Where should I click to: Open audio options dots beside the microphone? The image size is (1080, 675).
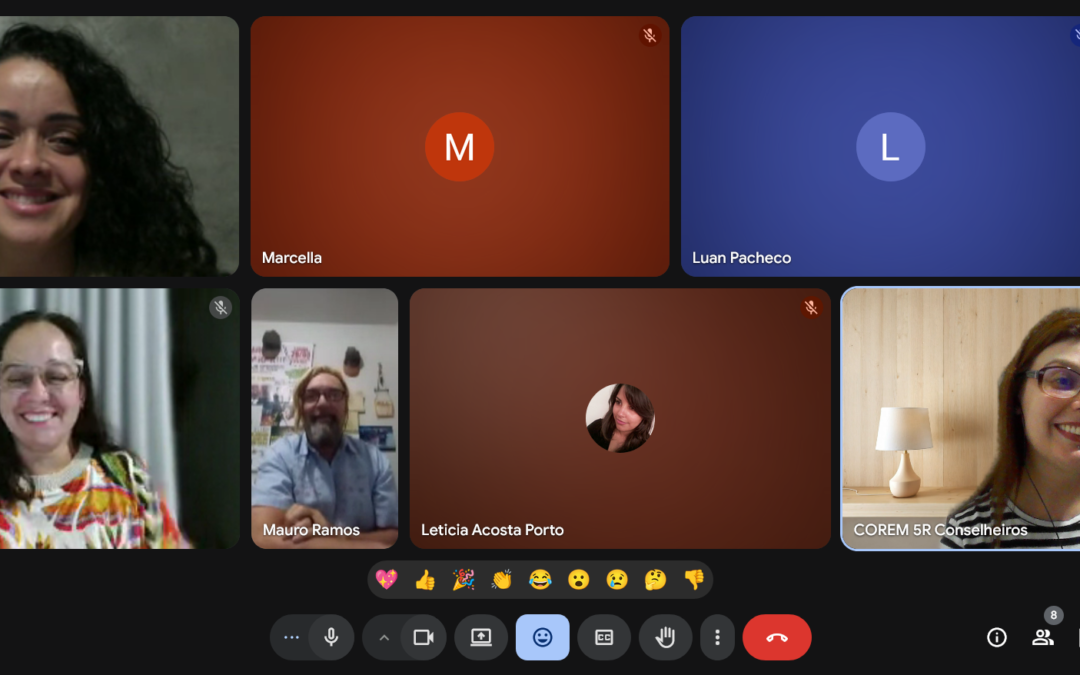(291, 638)
